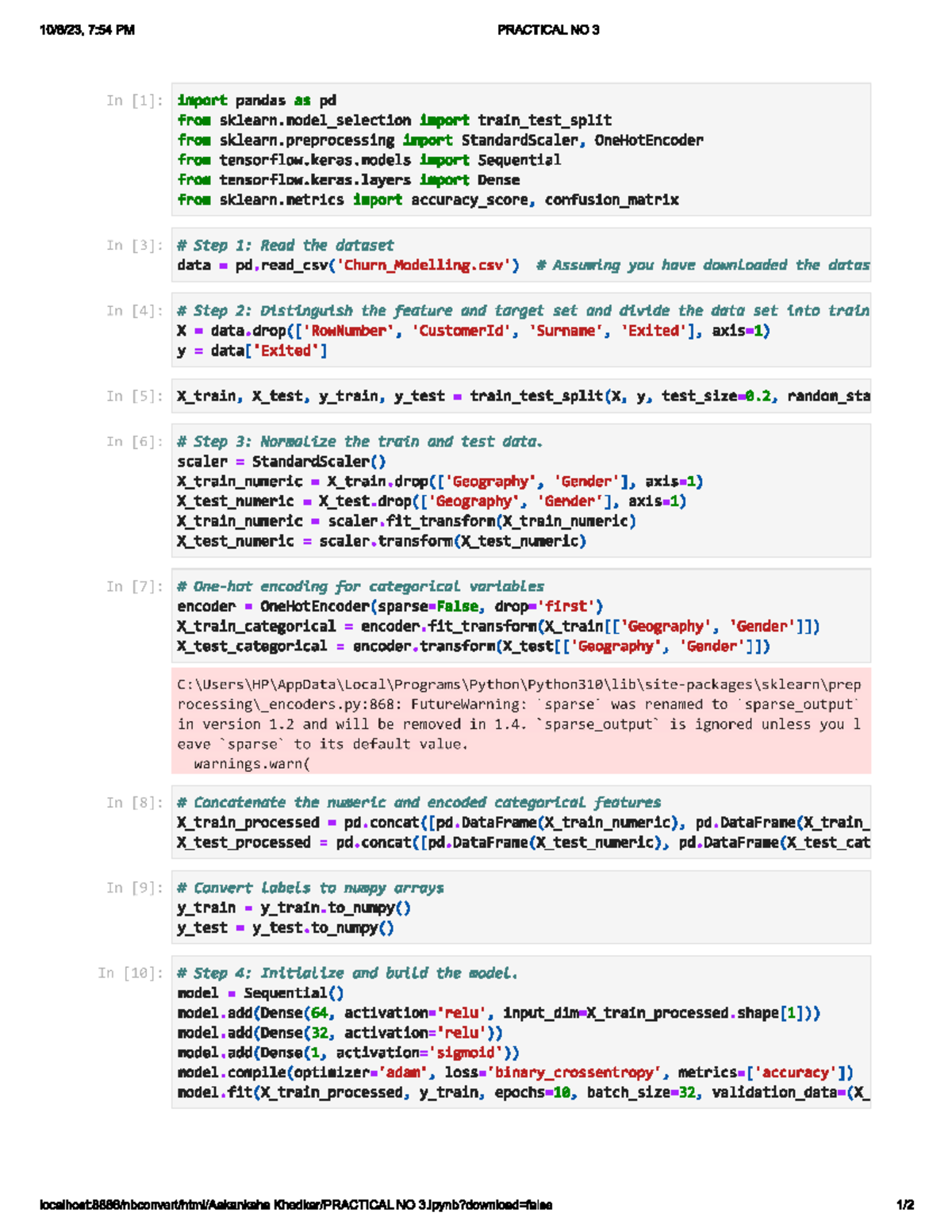Screen dimensions: 952x1232
Task: Click the 'Churn_Modelling.csv' read_csv line
Action: click(x=524, y=266)
